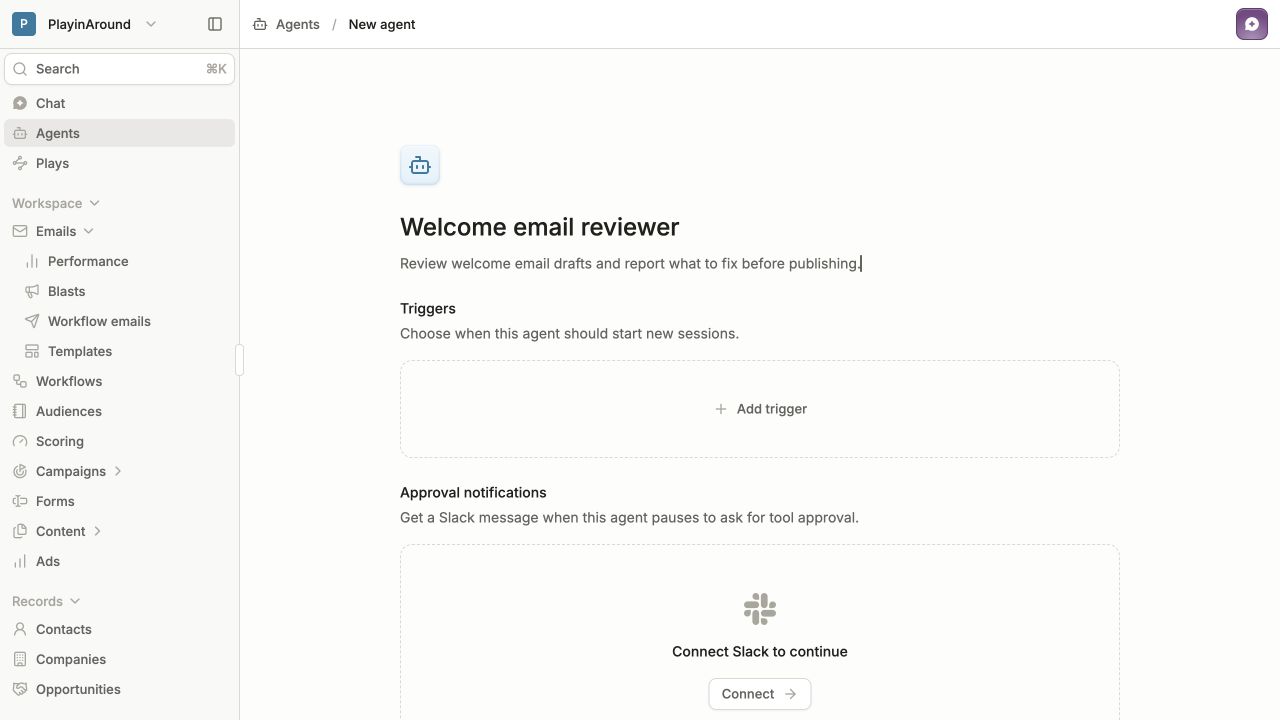The width and height of the screenshot is (1280, 720).
Task: Open Blasts under Emails
Action: click(x=67, y=291)
